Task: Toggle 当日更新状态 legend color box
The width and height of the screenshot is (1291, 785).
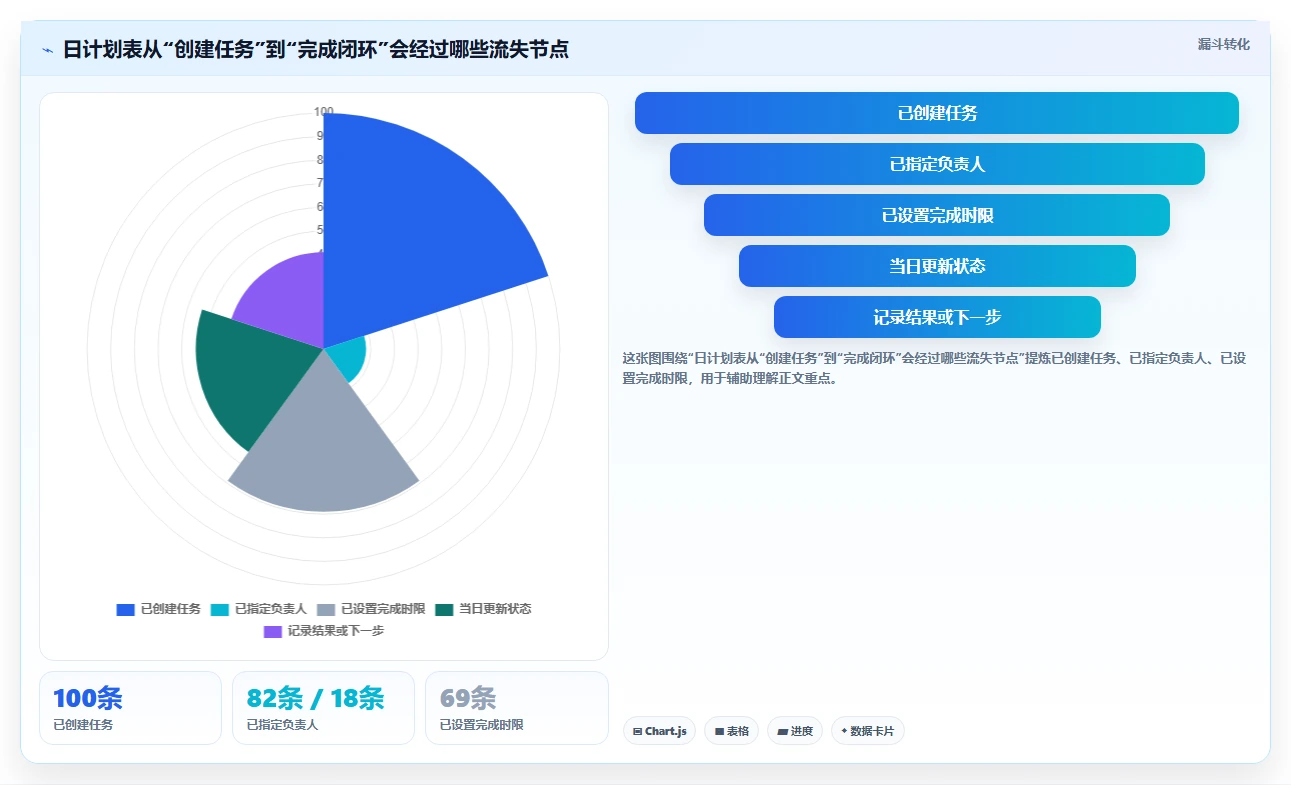Action: 444,609
